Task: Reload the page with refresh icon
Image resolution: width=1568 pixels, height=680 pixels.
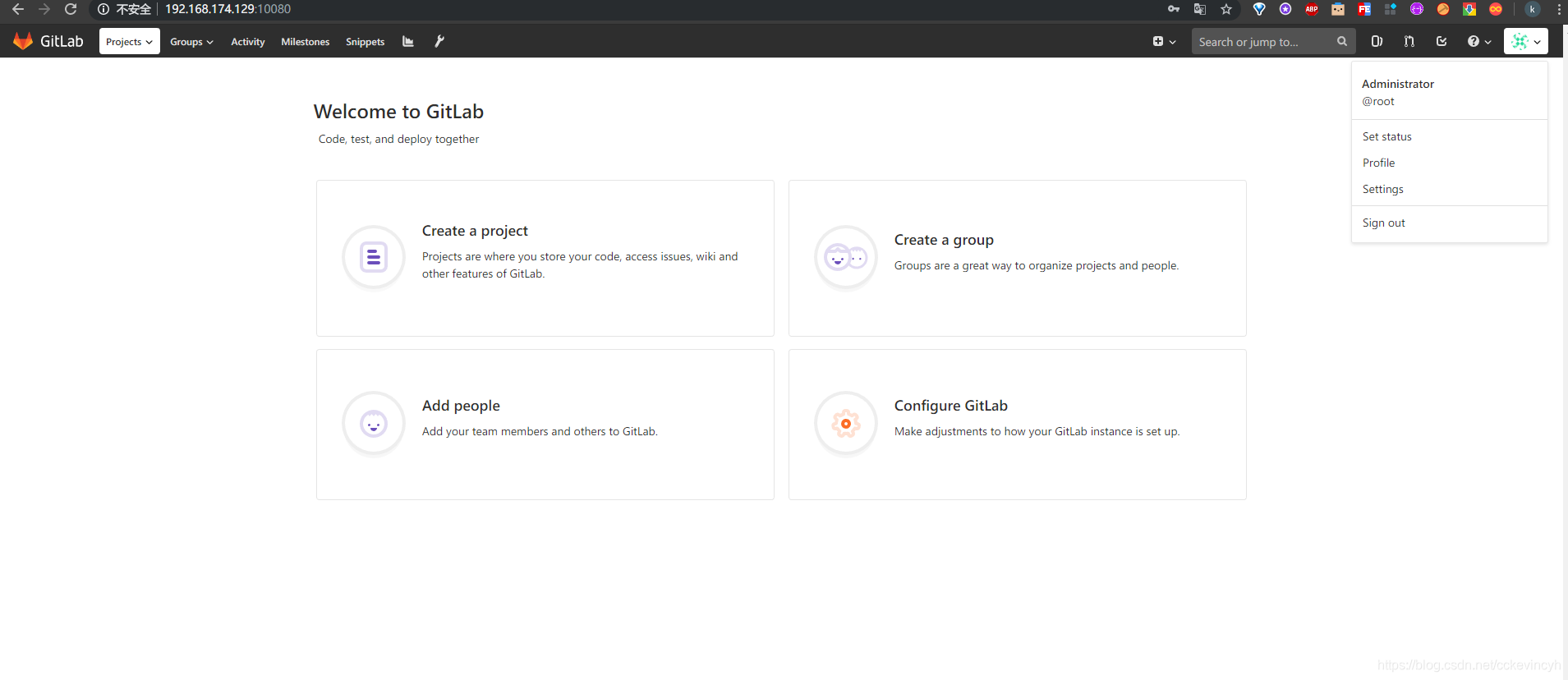Action: point(71,9)
